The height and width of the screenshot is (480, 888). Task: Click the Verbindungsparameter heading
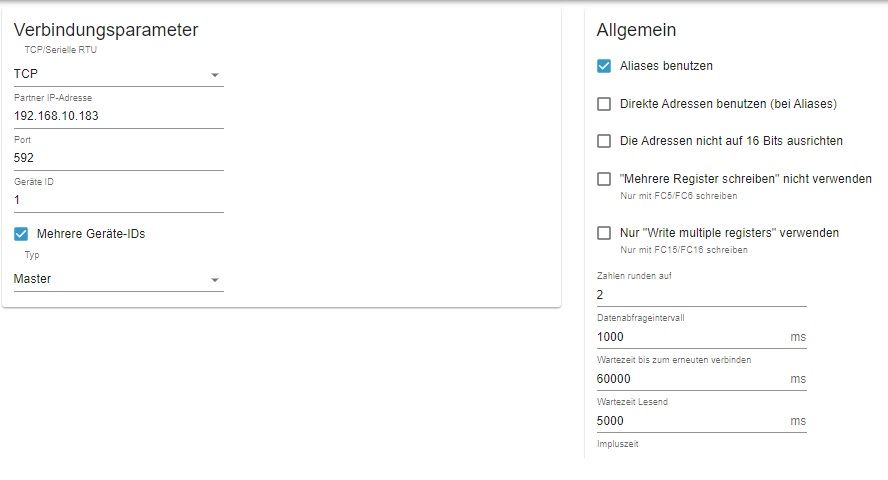(x=106, y=29)
